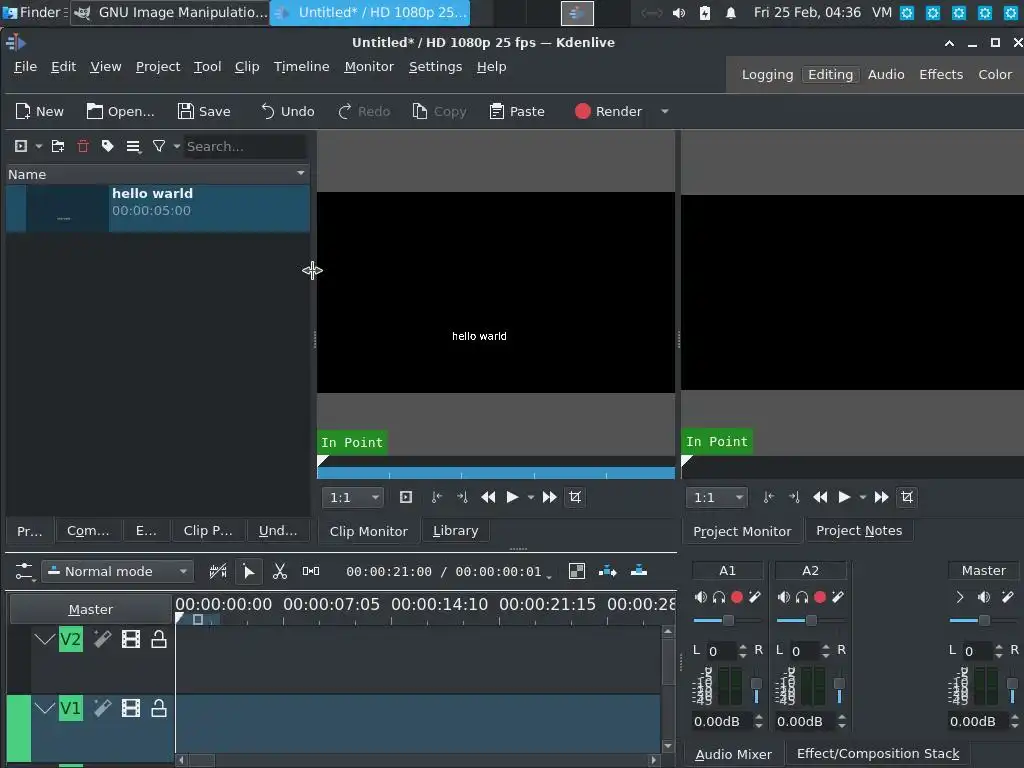Image resolution: width=1024 pixels, height=768 pixels.
Task: Click the crop icon in Clip Monitor
Action: (x=575, y=498)
